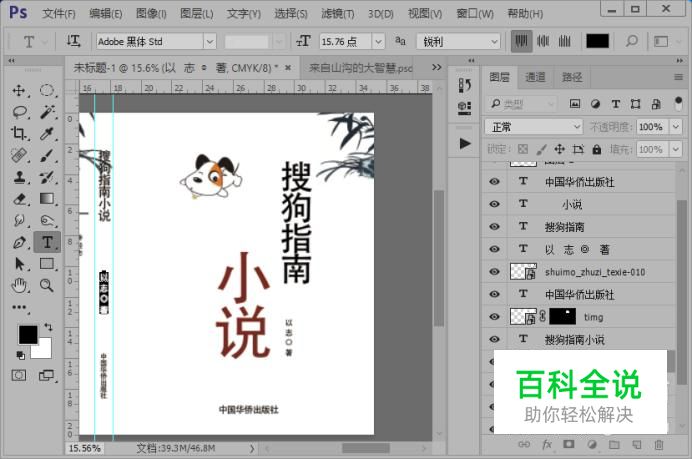
Task: Hide the 搜狗指南 text layer
Action: pos(494,226)
